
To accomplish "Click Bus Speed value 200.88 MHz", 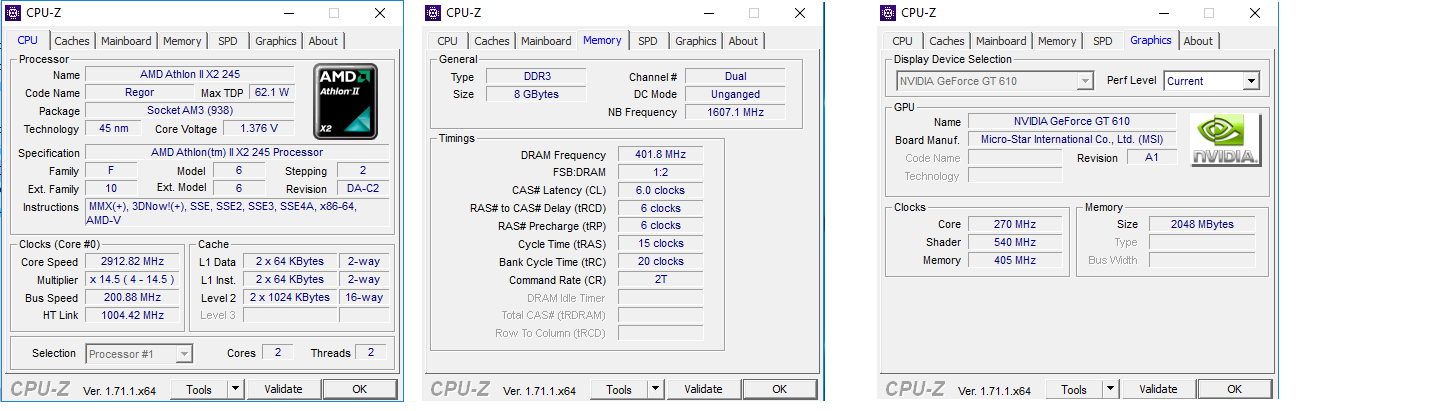I will (x=133, y=298).
